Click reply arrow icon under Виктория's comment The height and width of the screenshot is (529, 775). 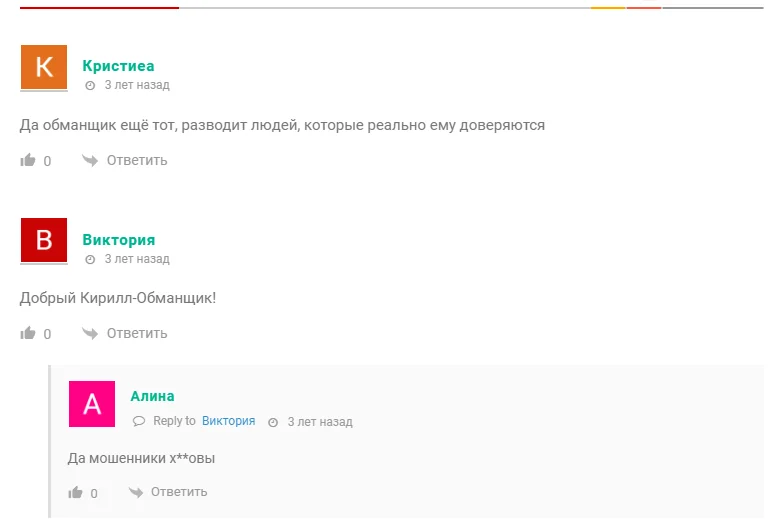tap(90, 333)
